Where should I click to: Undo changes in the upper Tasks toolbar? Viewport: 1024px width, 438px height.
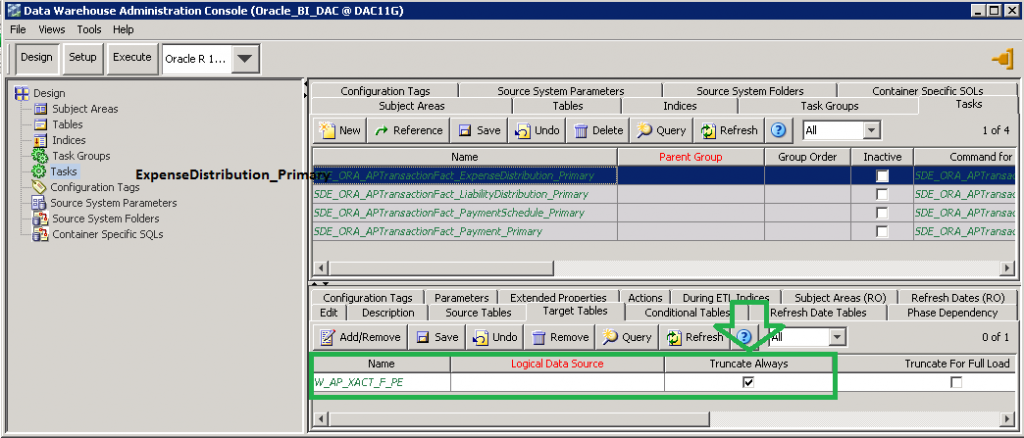[x=537, y=131]
